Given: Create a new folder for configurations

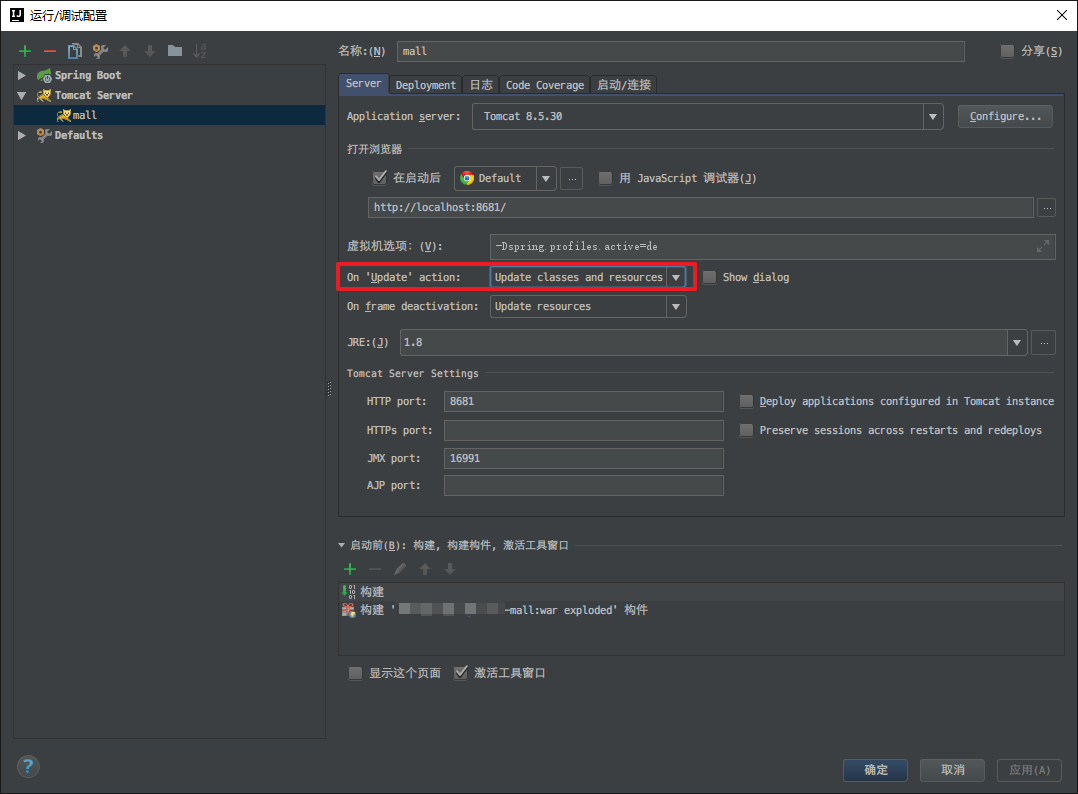Looking at the screenshot, I should (175, 51).
